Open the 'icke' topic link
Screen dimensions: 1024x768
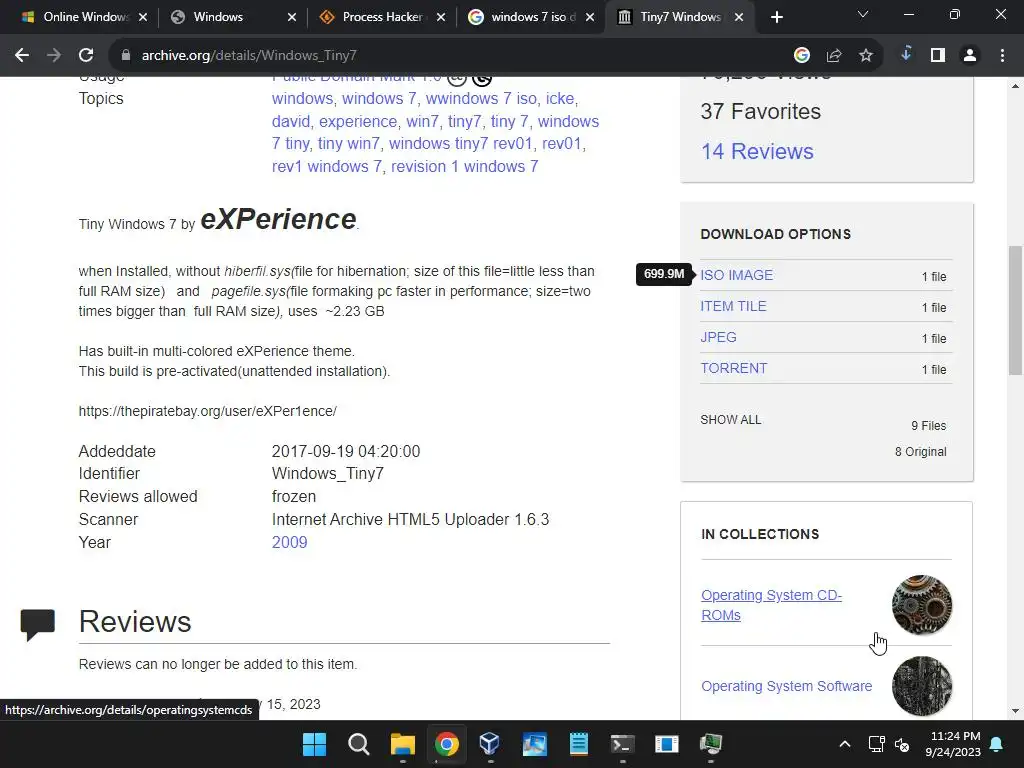pyautogui.click(x=560, y=99)
